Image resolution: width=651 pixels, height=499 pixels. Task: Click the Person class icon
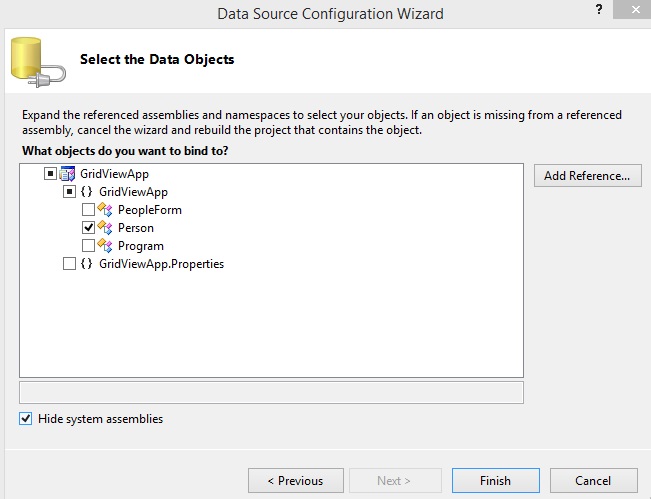tap(105, 228)
